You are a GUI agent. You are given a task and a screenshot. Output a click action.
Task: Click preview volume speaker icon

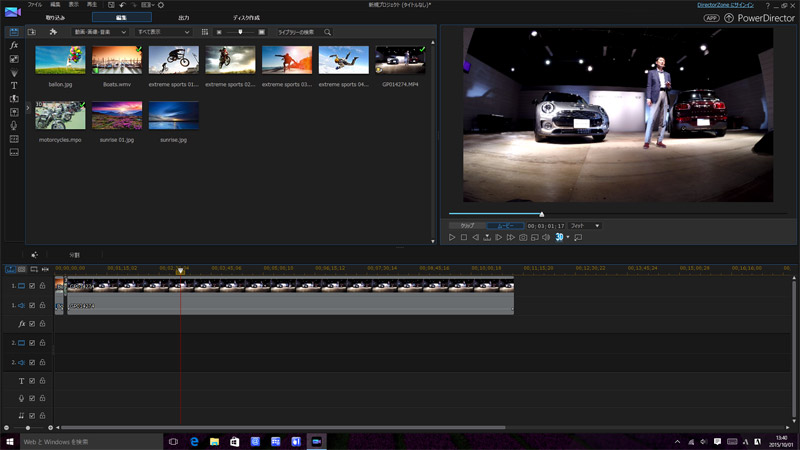click(546, 238)
